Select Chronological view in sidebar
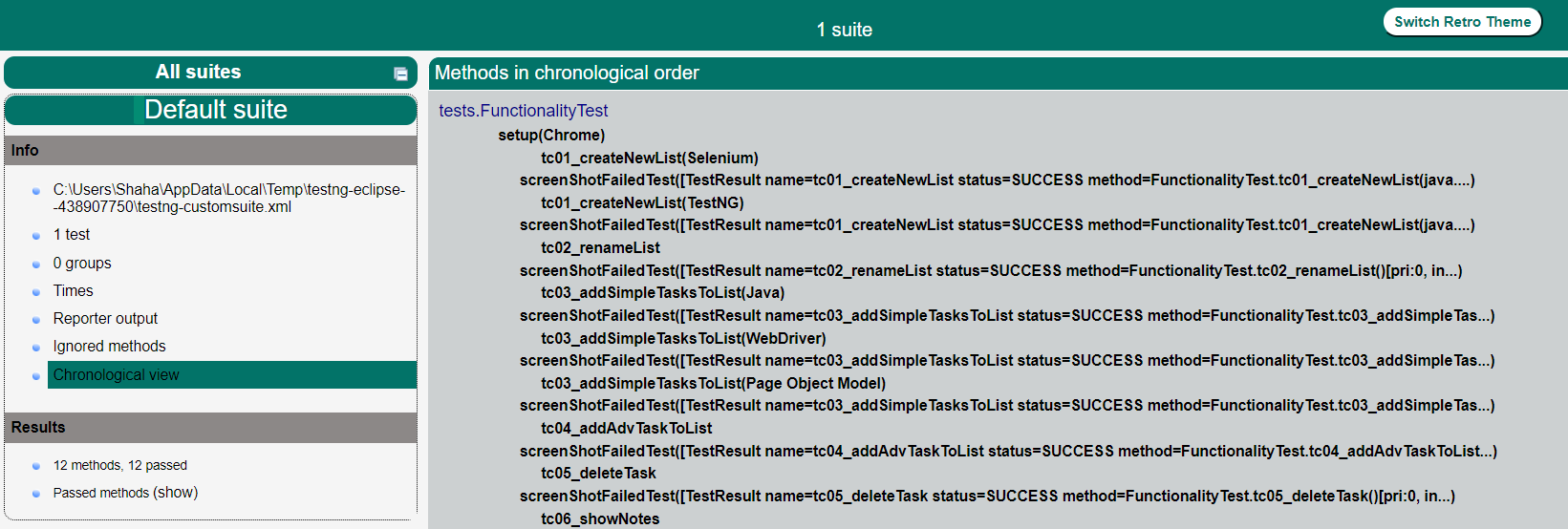This screenshot has height=529, width=1568. (117, 375)
